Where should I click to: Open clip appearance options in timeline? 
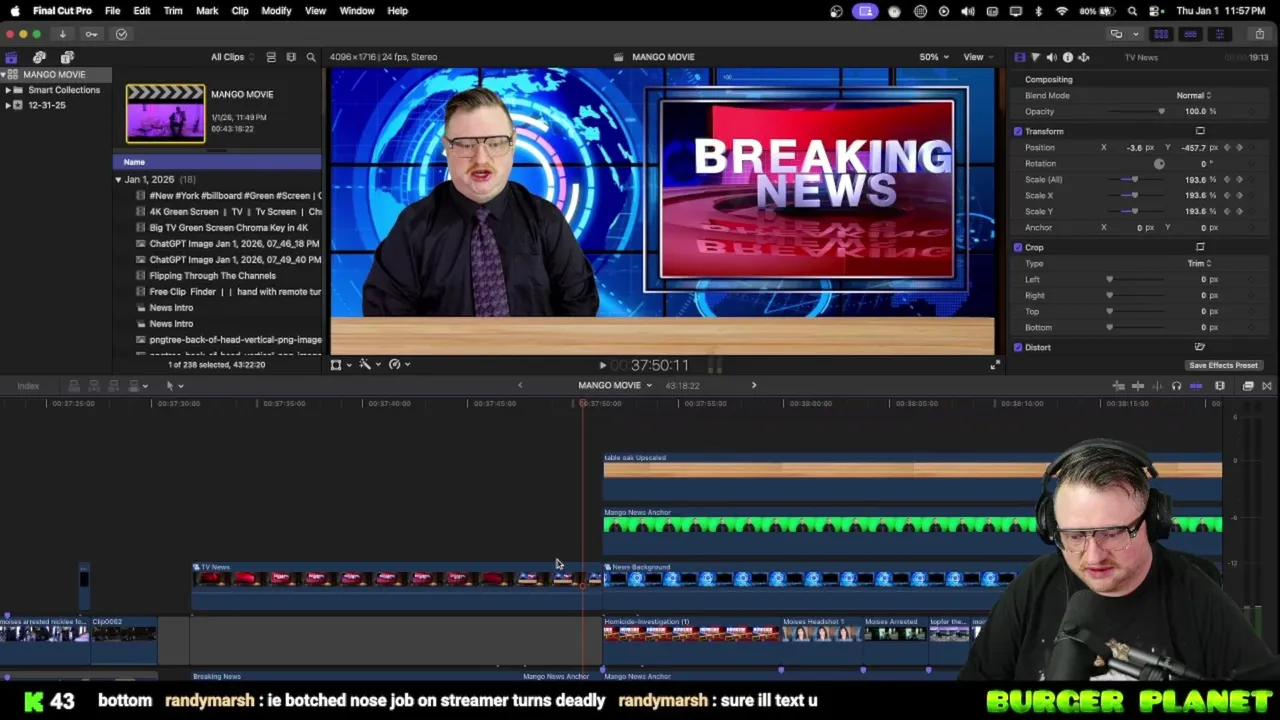tap(1220, 386)
